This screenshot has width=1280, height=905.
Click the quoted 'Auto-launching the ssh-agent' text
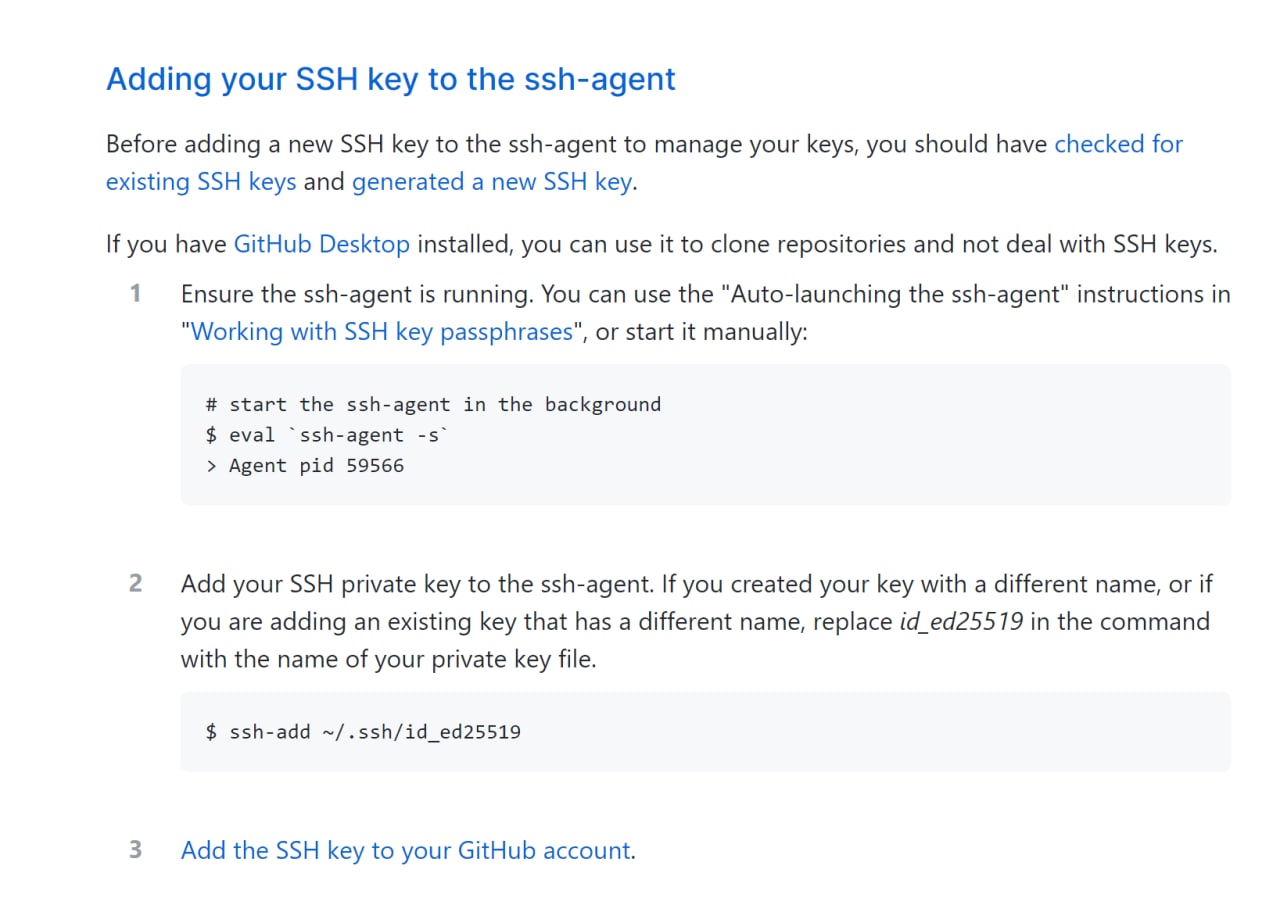pyautogui.click(x=894, y=295)
